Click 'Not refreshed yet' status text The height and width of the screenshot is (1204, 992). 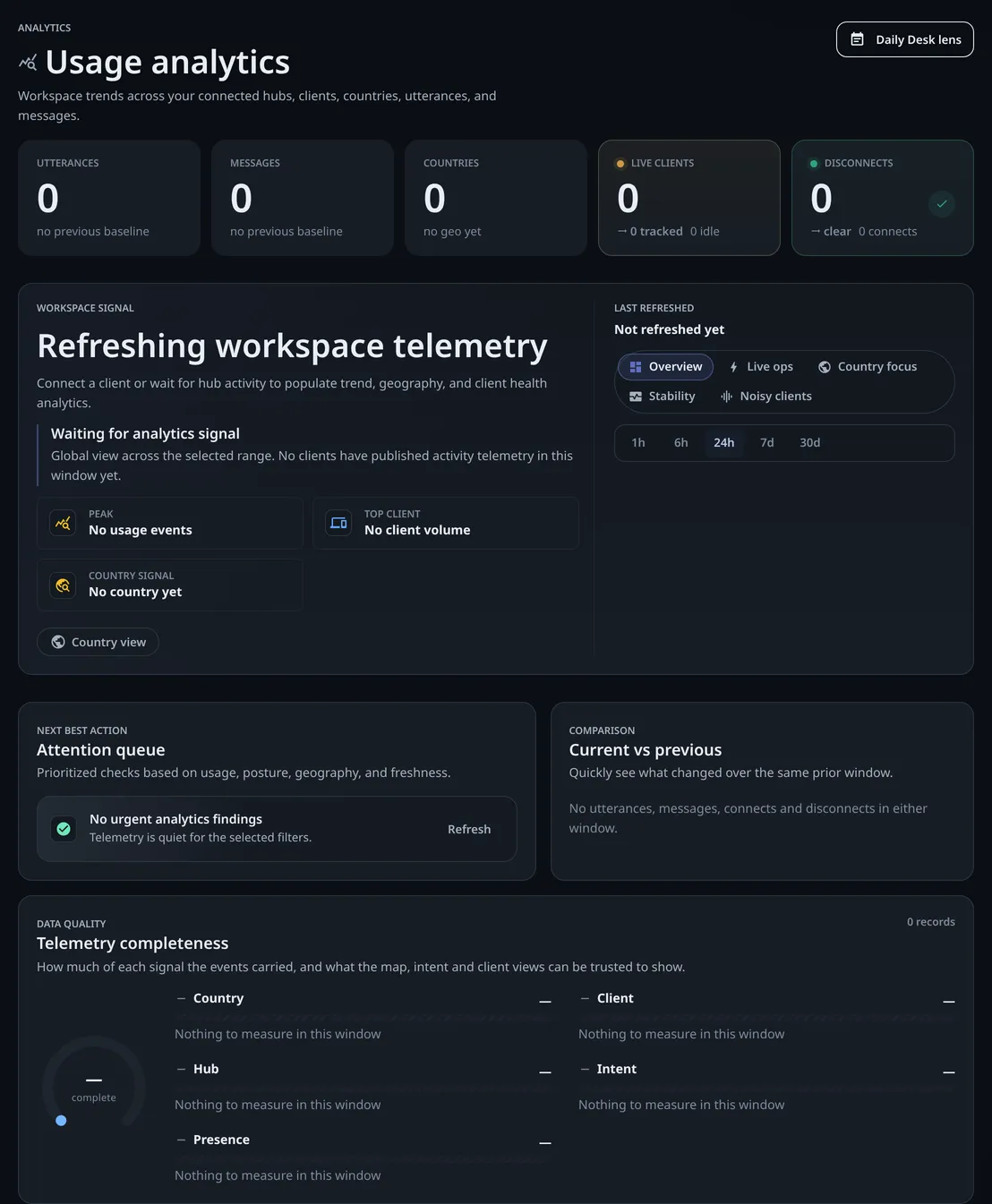(670, 329)
